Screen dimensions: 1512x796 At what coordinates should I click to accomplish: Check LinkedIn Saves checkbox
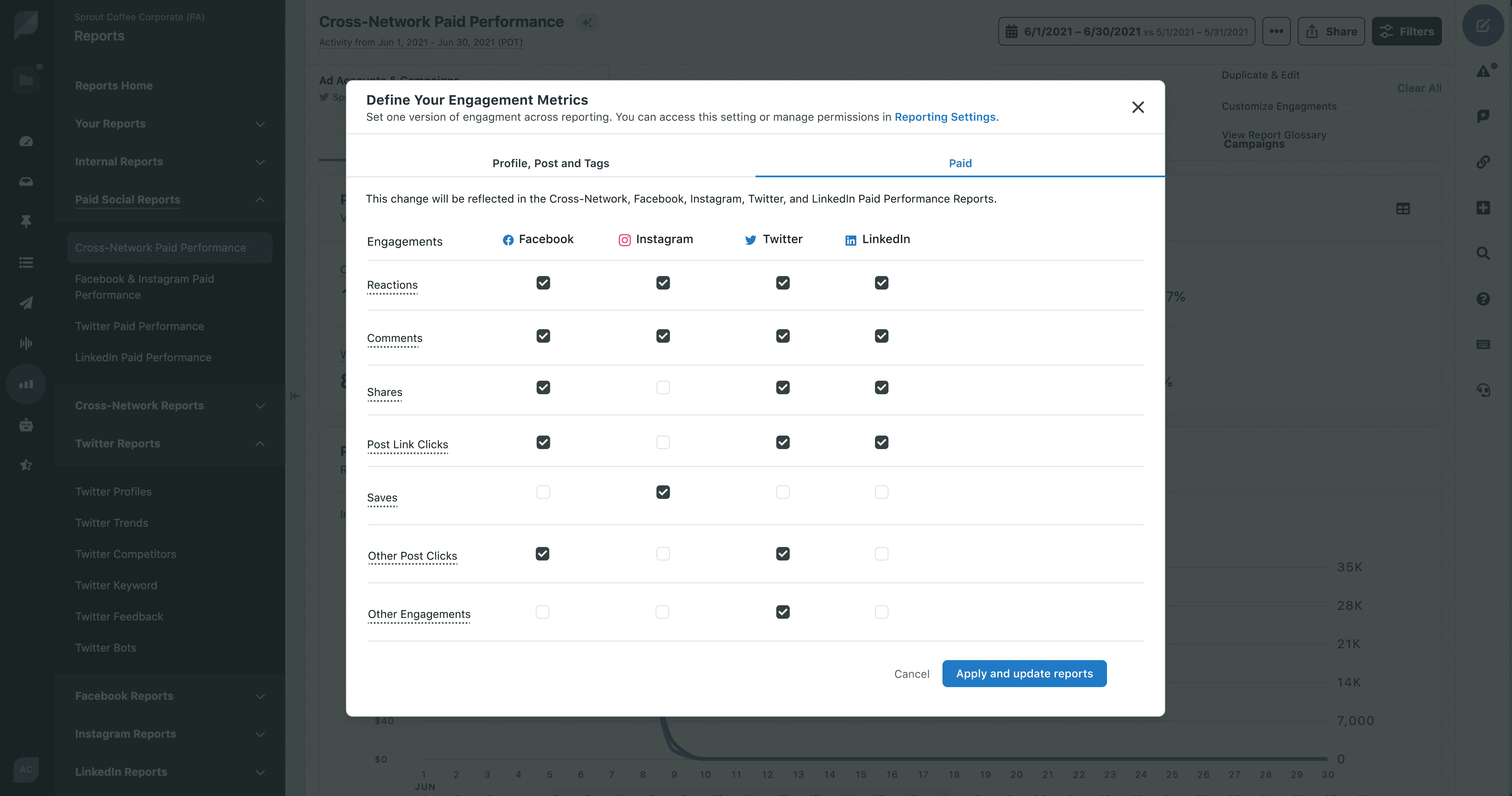click(x=881, y=492)
